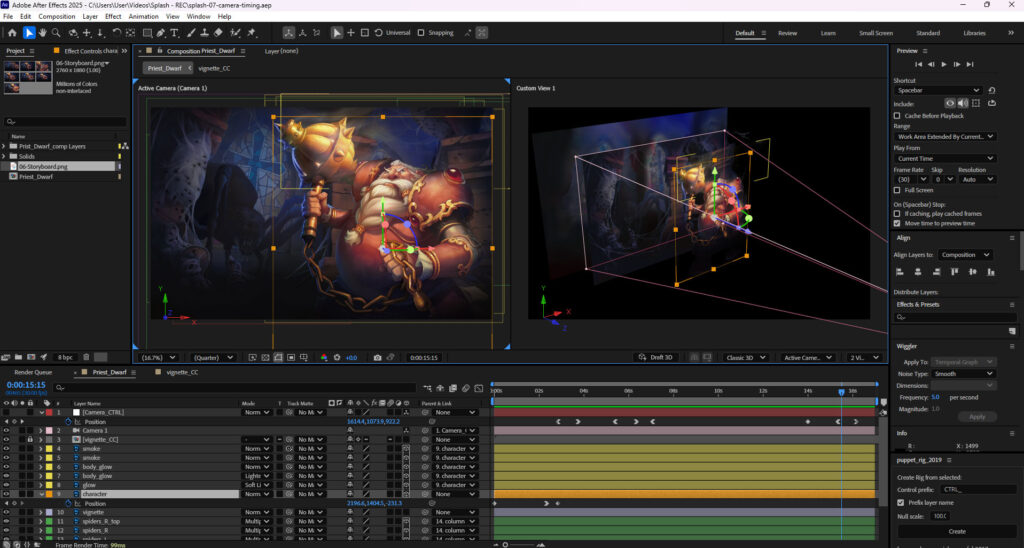Open the Classic 3D renderer dropdown

(x=746, y=357)
